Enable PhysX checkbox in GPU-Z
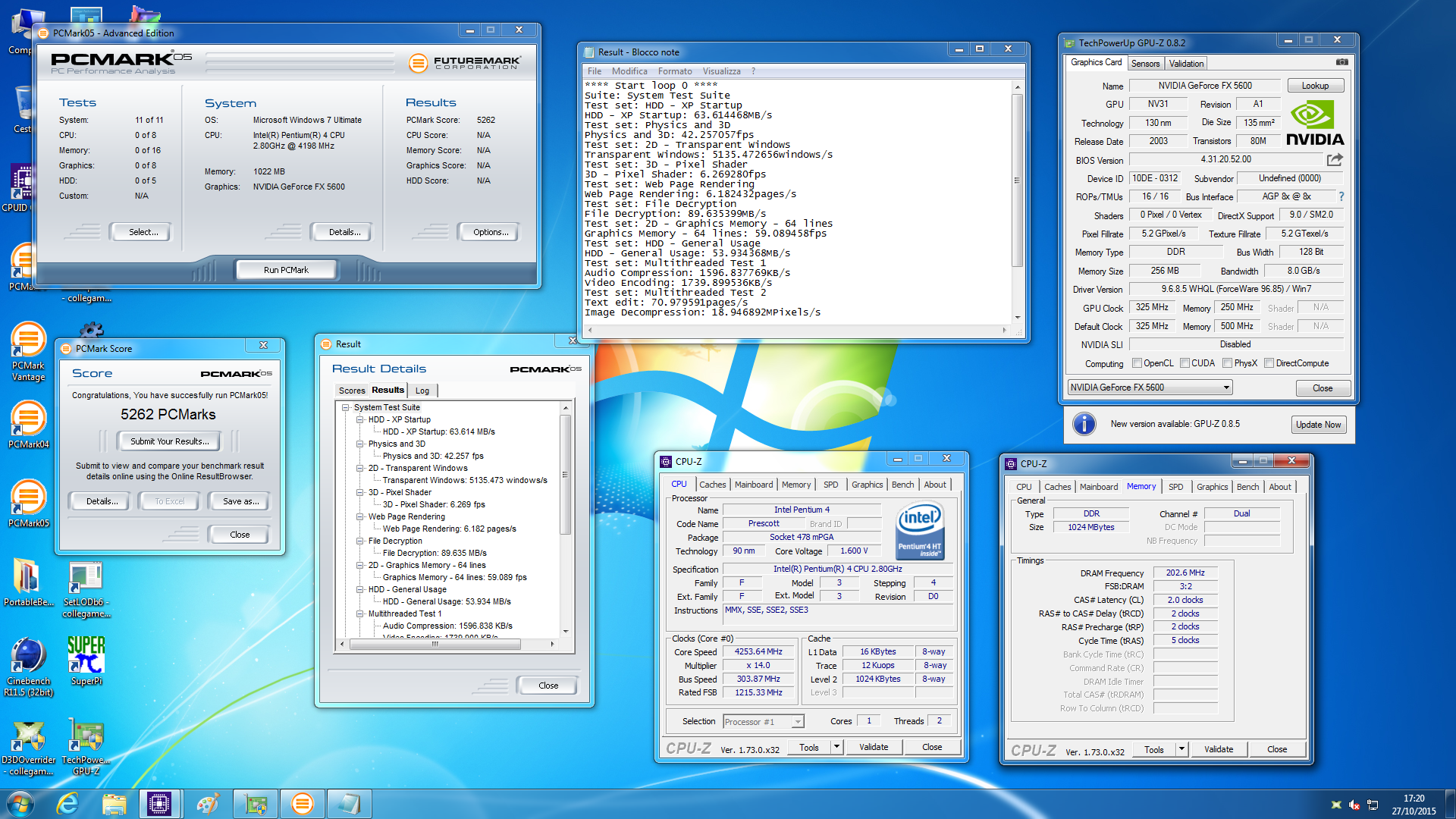The height and width of the screenshot is (819, 1456). [1227, 363]
